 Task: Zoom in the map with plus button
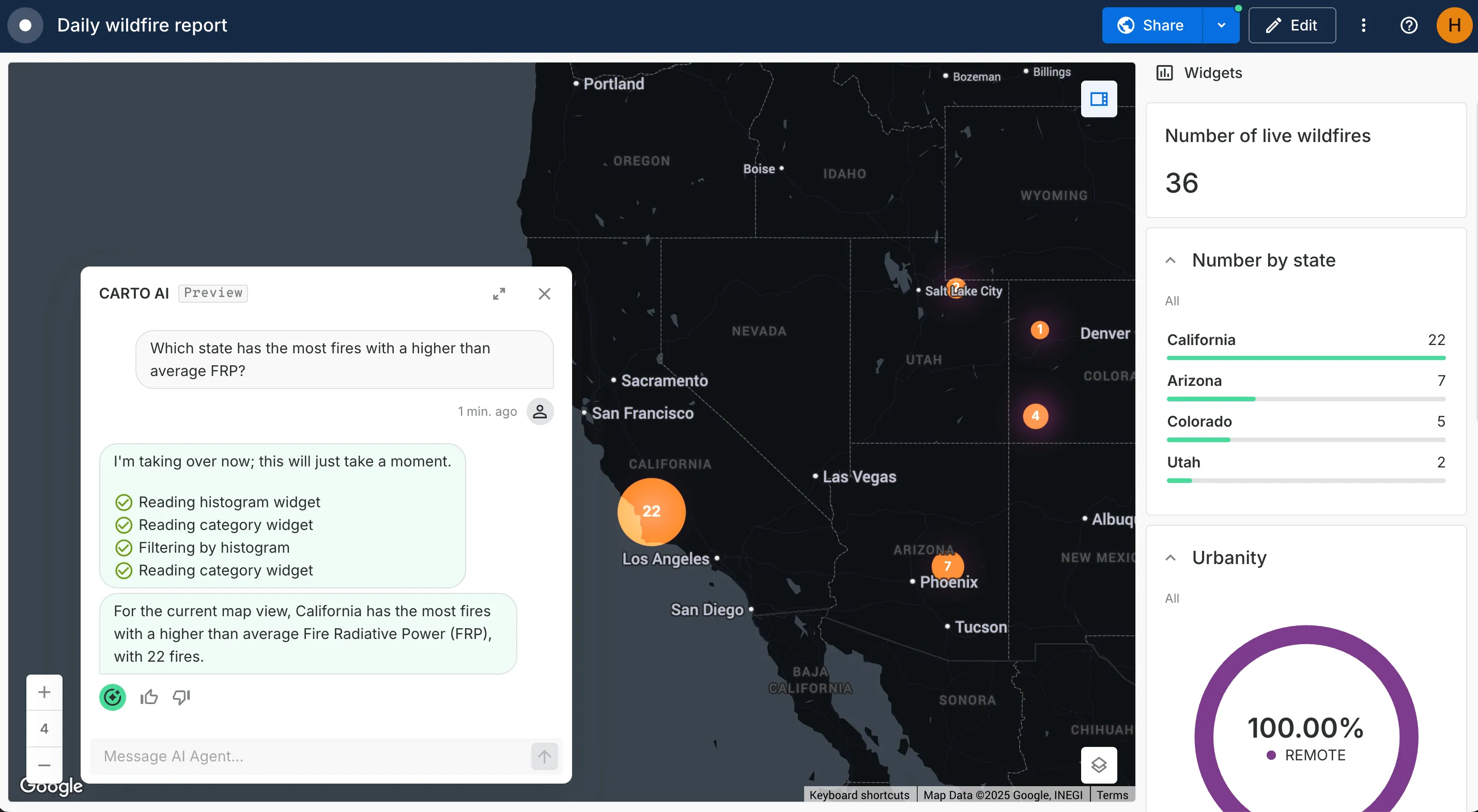(44, 692)
